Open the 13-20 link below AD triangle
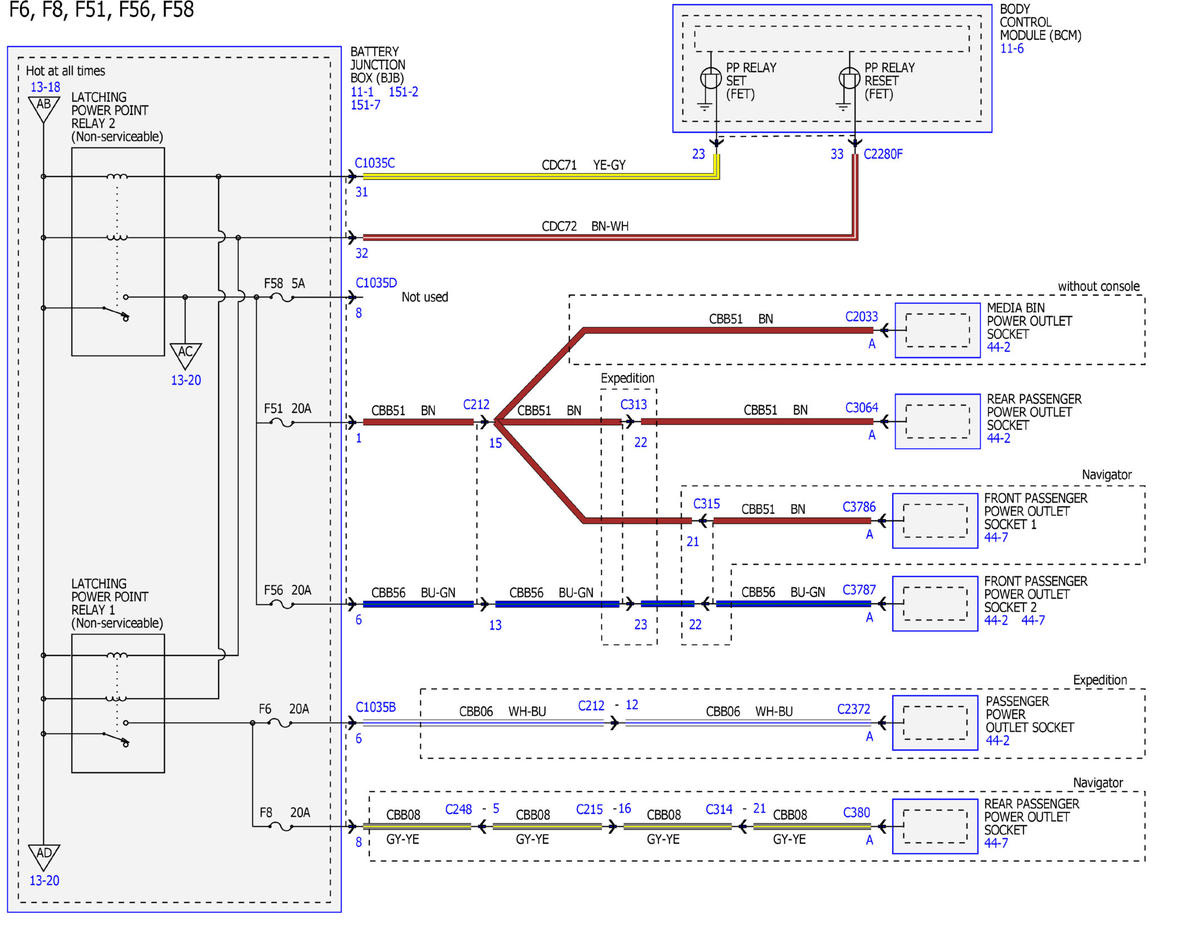 coord(44,880)
